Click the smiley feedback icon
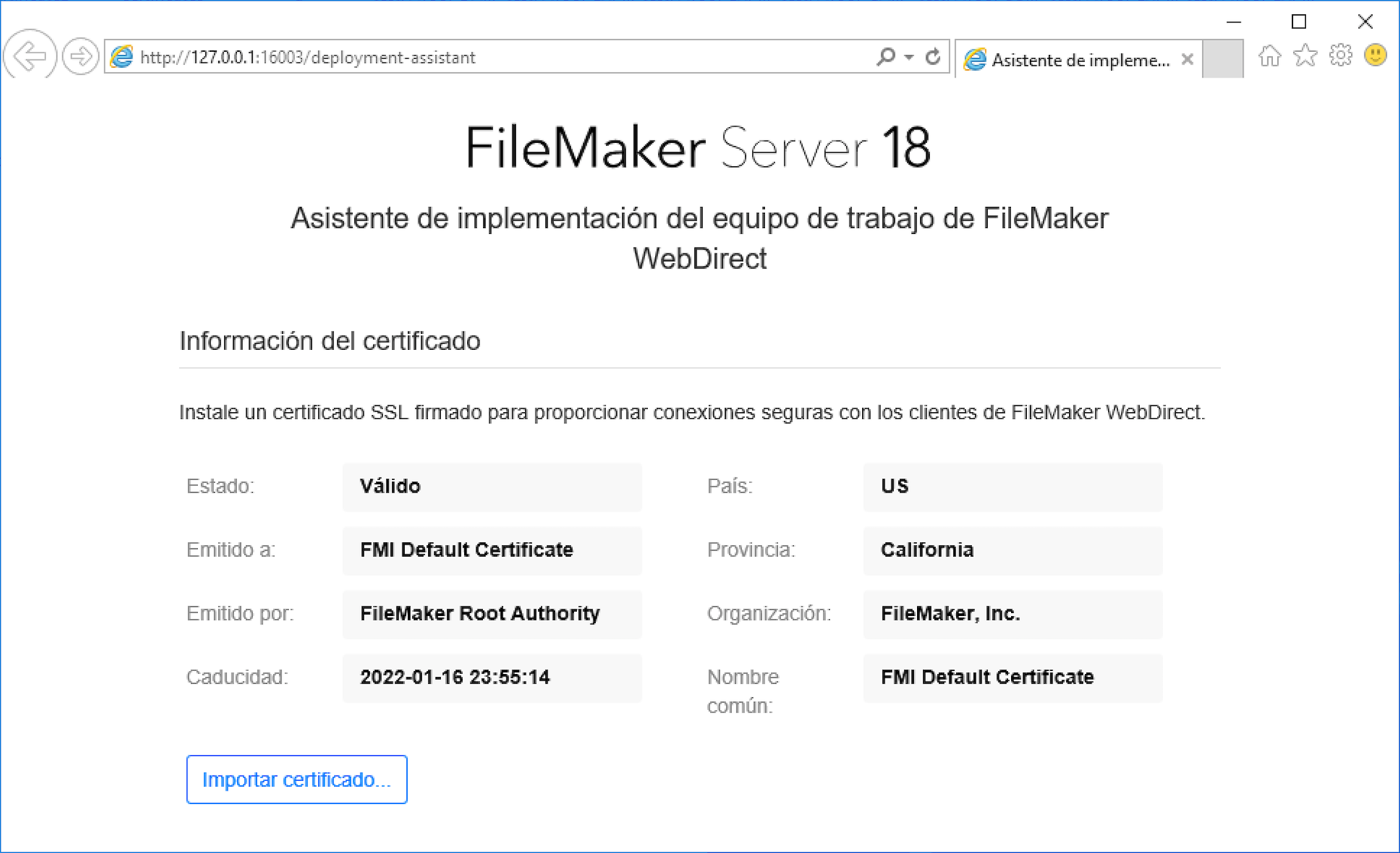The image size is (1400, 853). 1376,56
